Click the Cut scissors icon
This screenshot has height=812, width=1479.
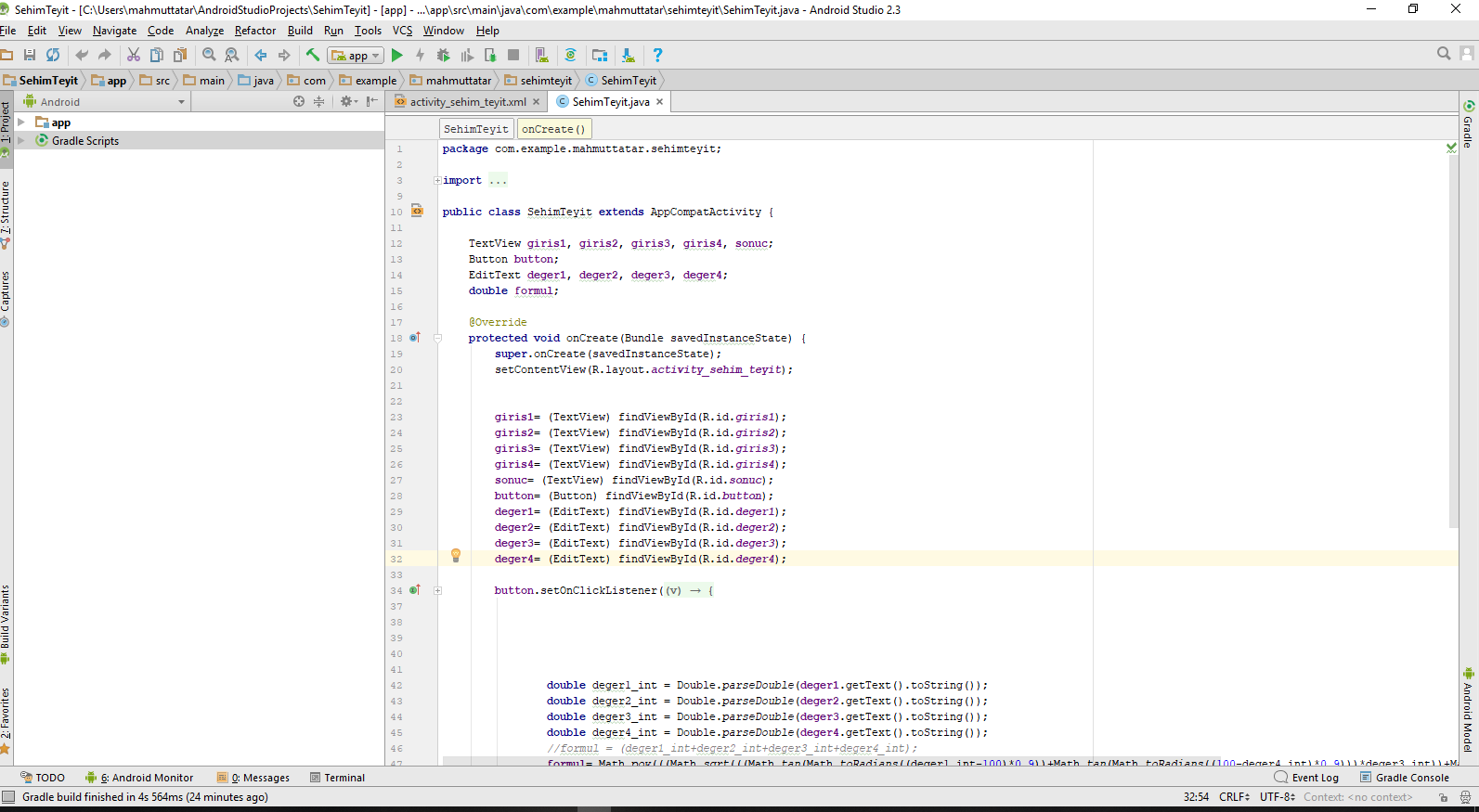(x=134, y=56)
